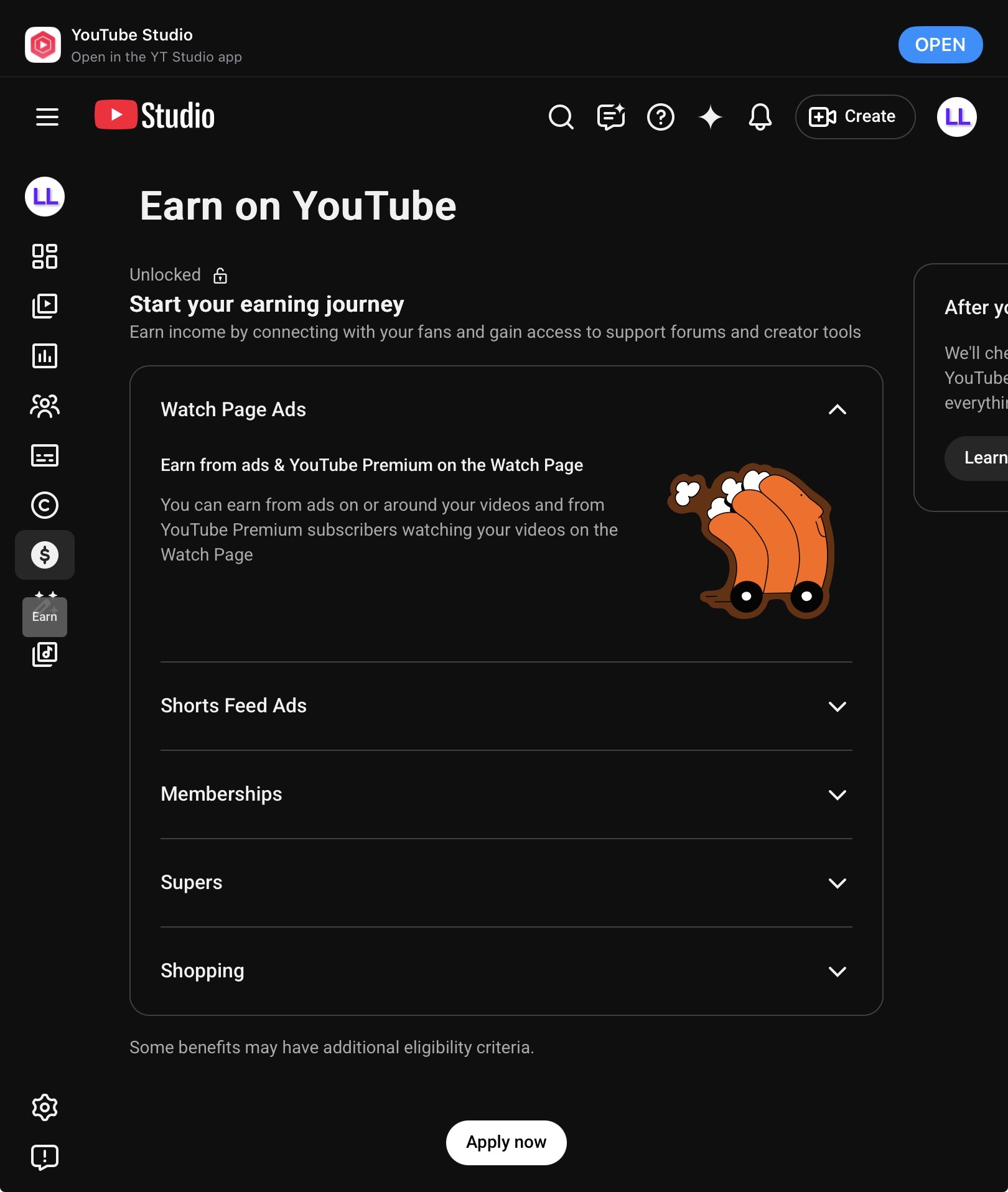
Task: Expand the Memberships section
Action: pyautogui.click(x=838, y=794)
